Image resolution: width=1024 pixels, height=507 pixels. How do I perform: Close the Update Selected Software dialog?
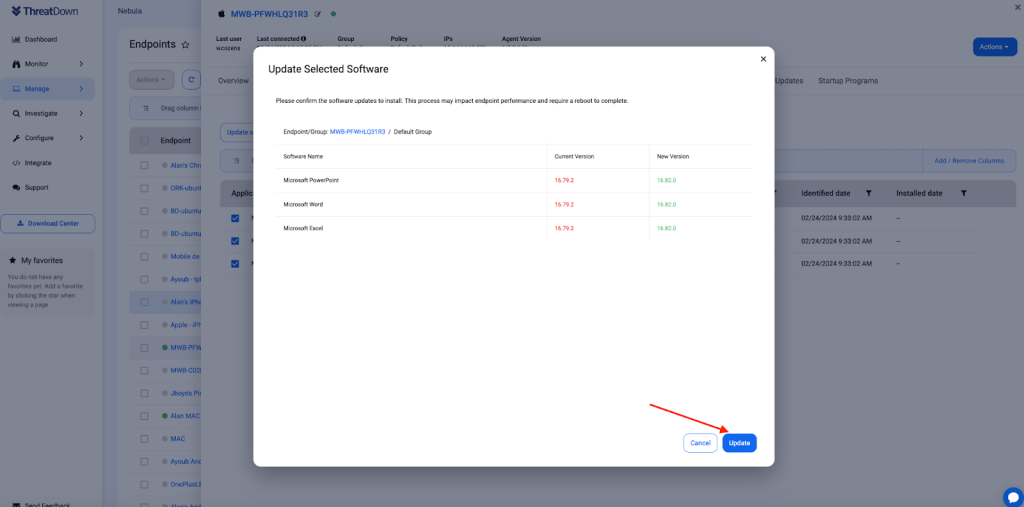[x=763, y=59]
